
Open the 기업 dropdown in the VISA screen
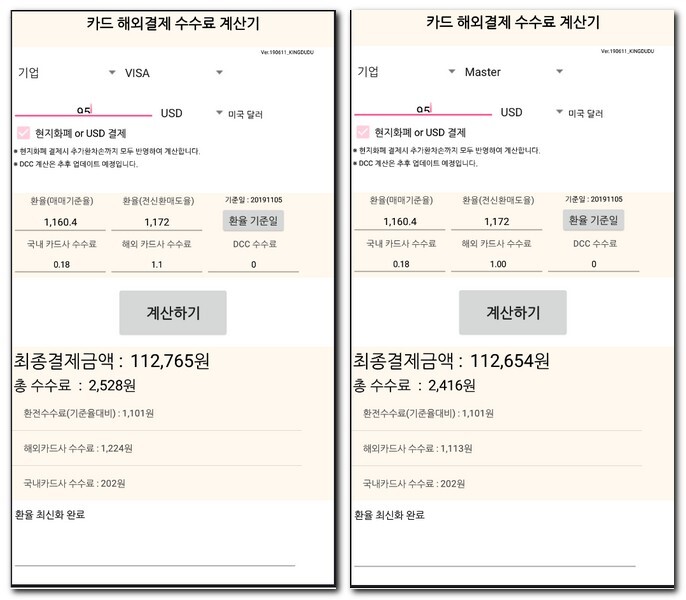pyautogui.click(x=66, y=73)
